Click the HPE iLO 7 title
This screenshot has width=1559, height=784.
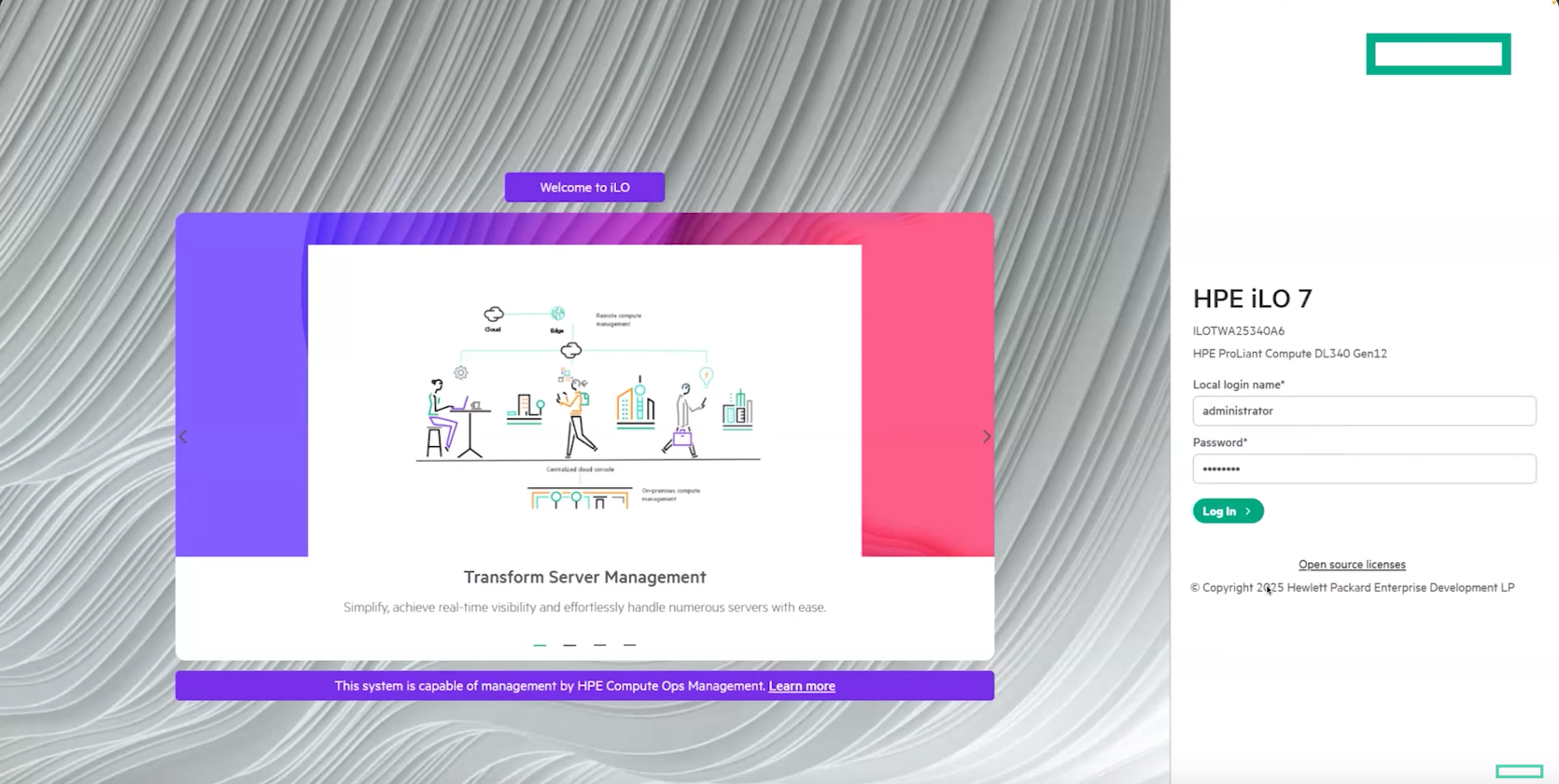pos(1252,299)
